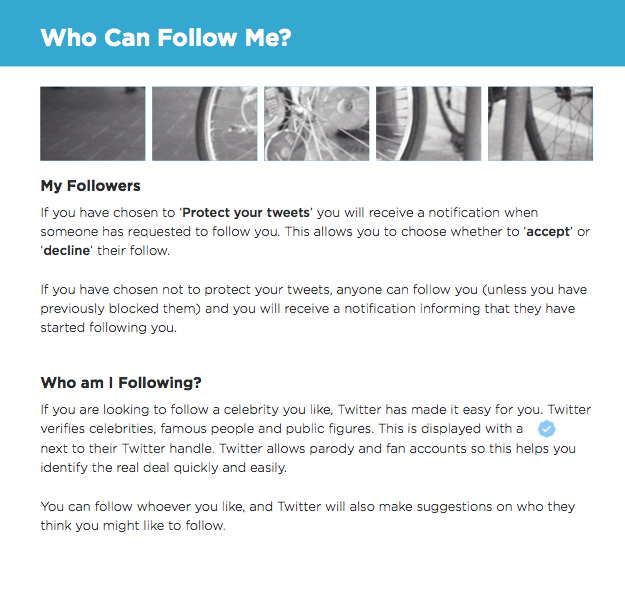Click the 'Who Can Follow Me?' title
Viewport: 625px width, 595px height.
coord(166,38)
